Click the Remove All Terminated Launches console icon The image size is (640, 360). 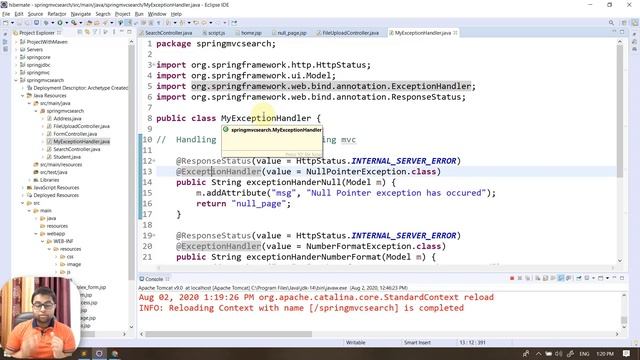point(527,278)
